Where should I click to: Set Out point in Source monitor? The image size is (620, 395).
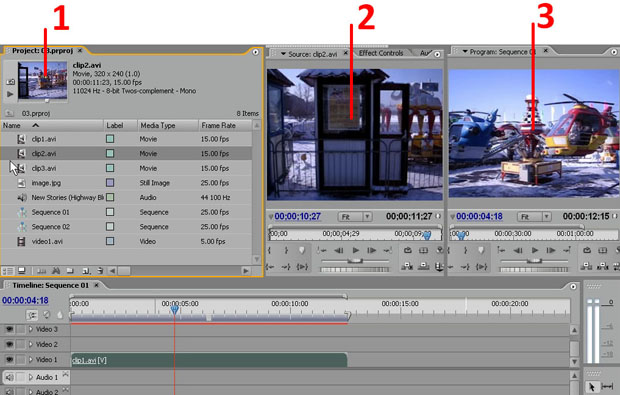pyautogui.click(x=286, y=250)
